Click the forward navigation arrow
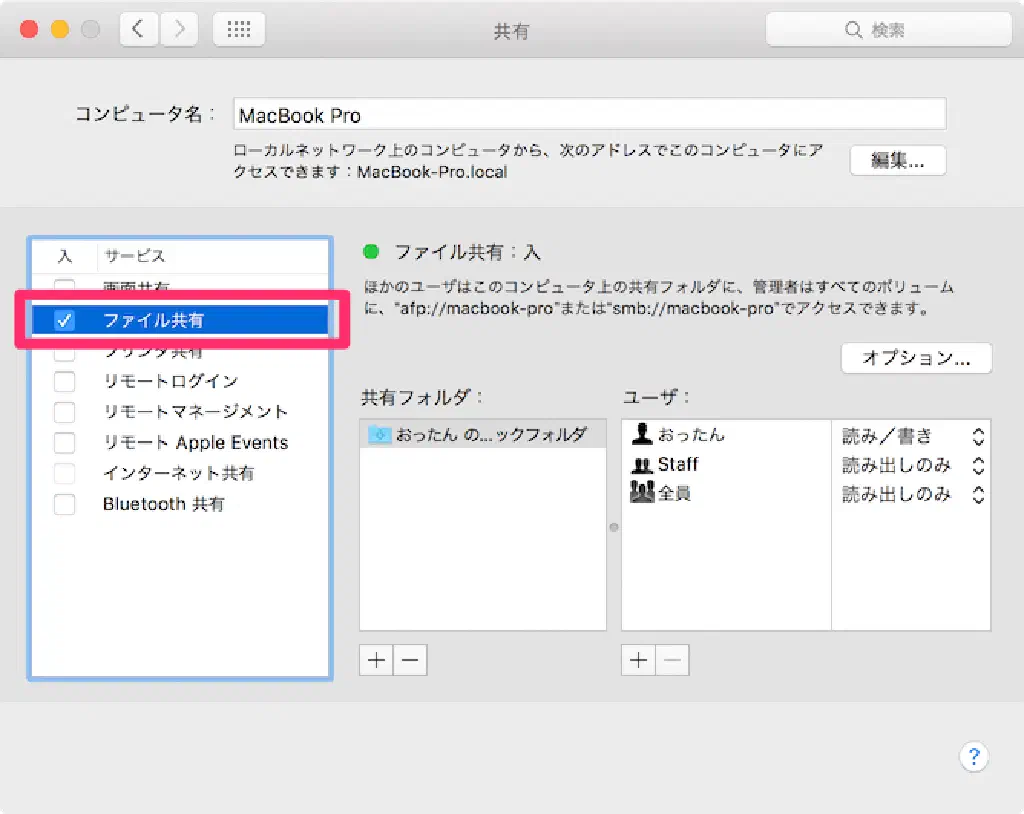 pos(179,30)
